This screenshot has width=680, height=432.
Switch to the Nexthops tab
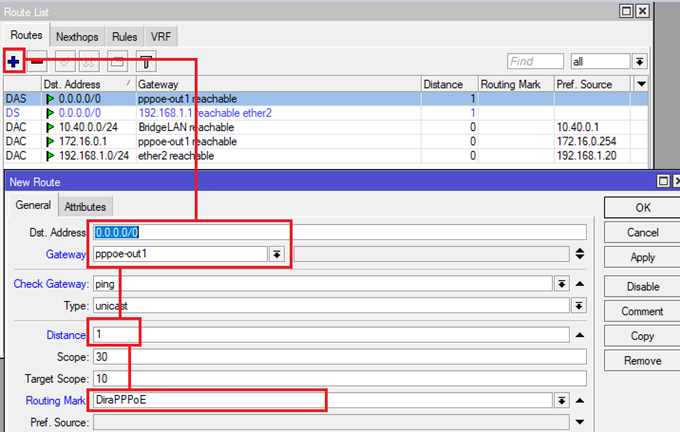pyautogui.click(x=78, y=37)
